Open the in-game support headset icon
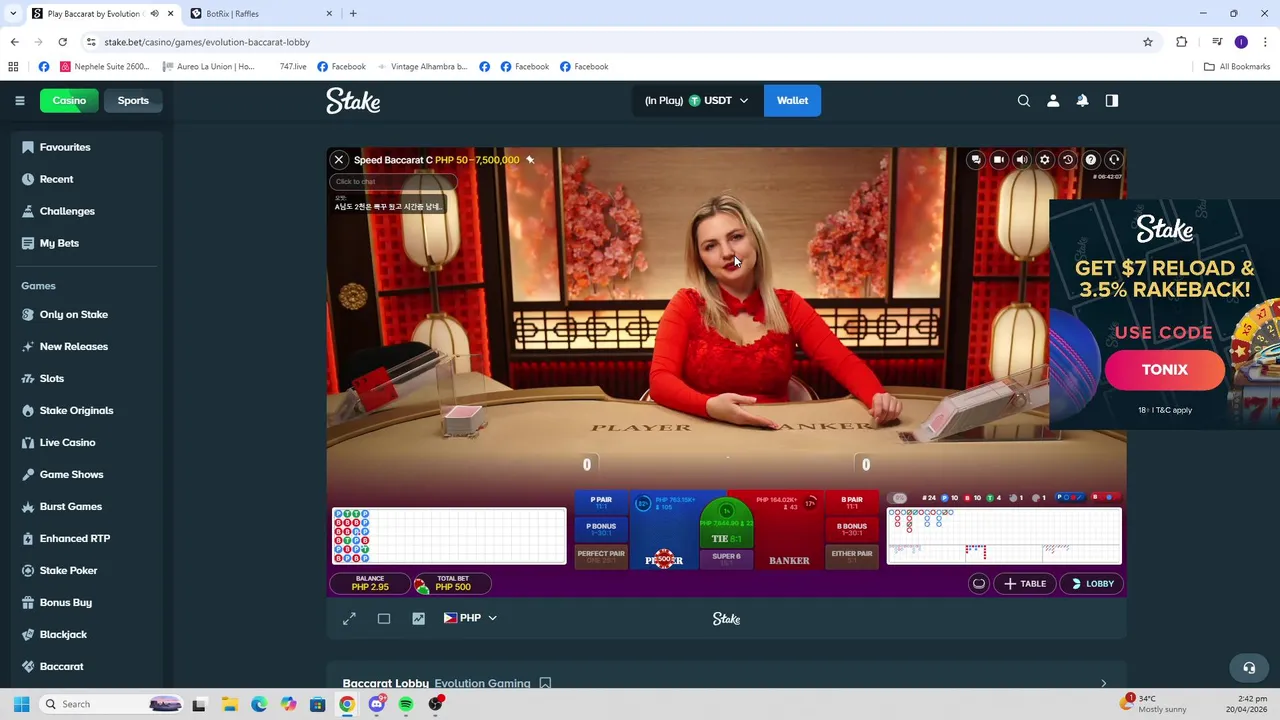 coord(1114,160)
